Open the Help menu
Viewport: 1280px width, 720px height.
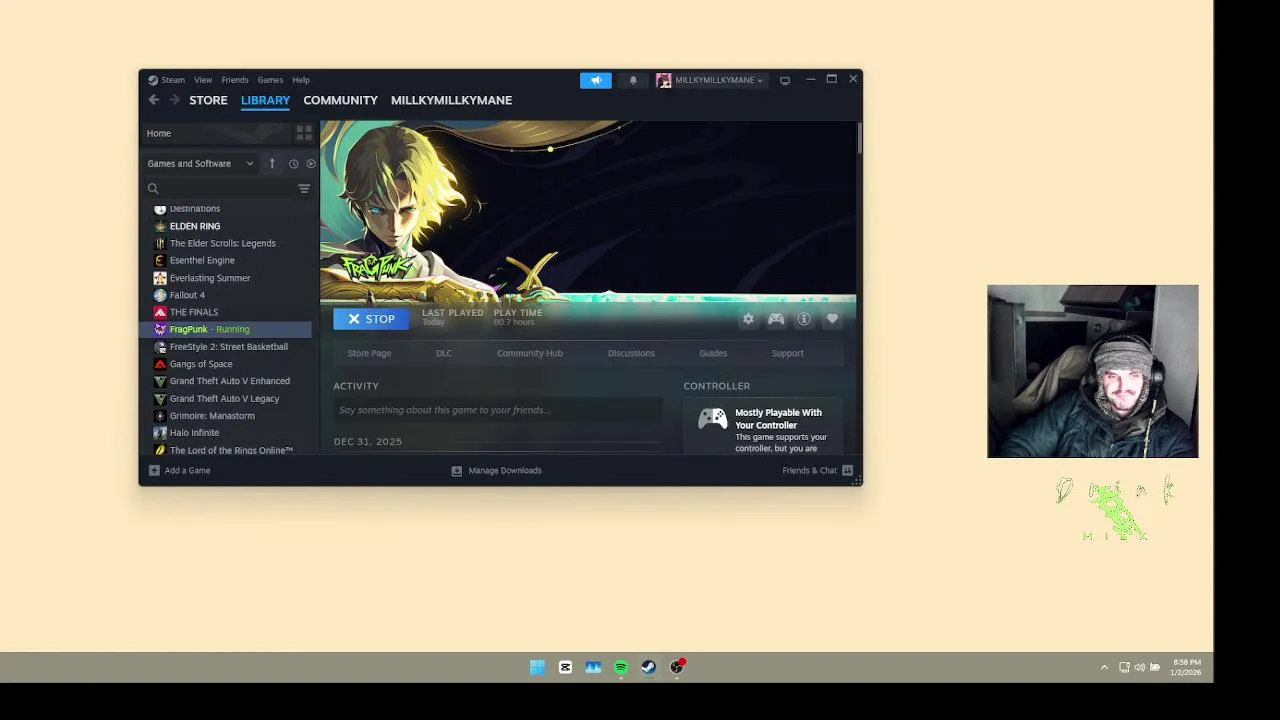[301, 80]
